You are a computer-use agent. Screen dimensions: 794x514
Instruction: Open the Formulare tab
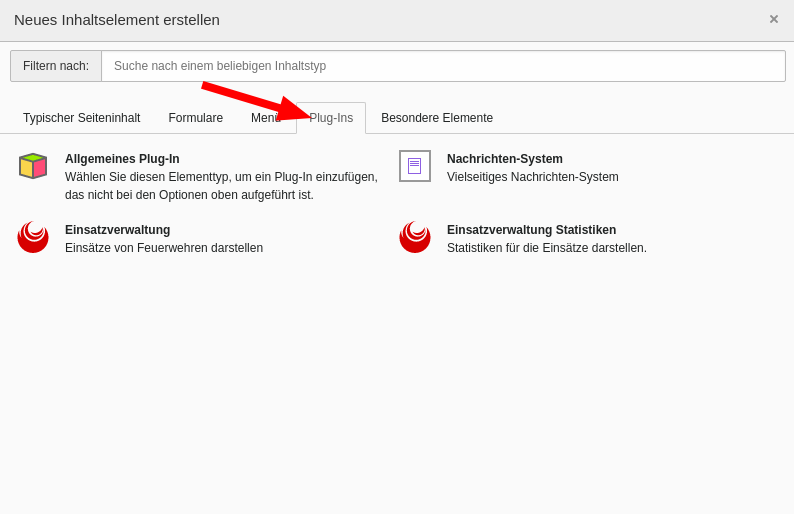click(195, 118)
